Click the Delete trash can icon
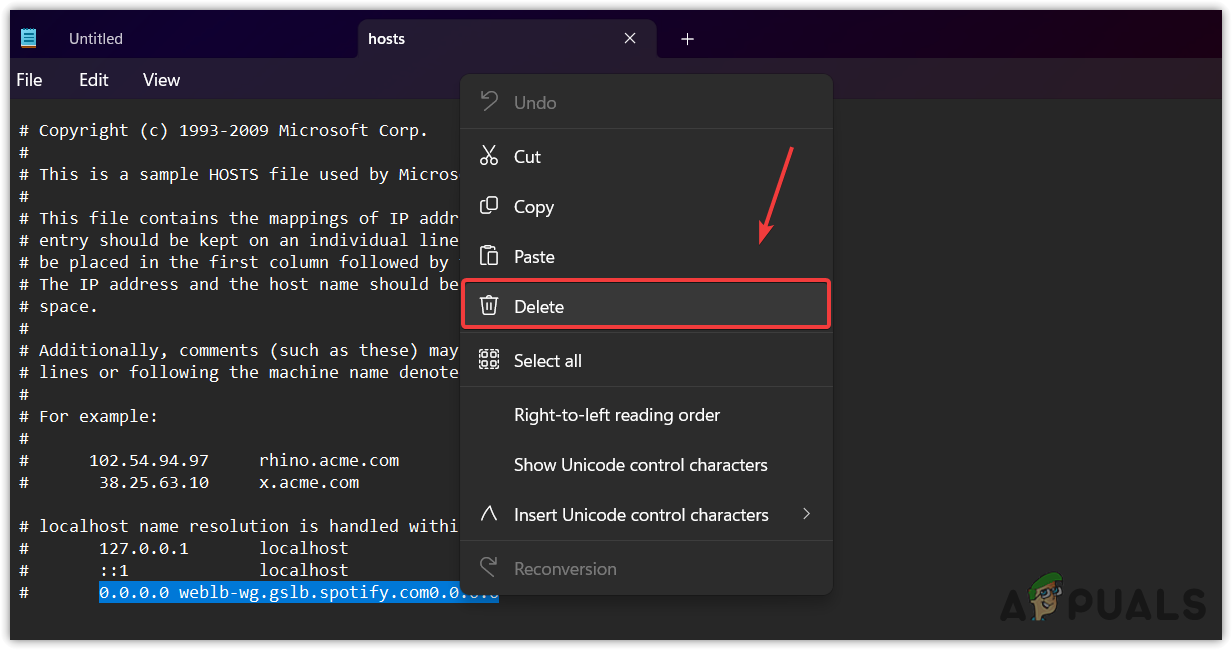Screen dimensions: 1232x650 489,306
